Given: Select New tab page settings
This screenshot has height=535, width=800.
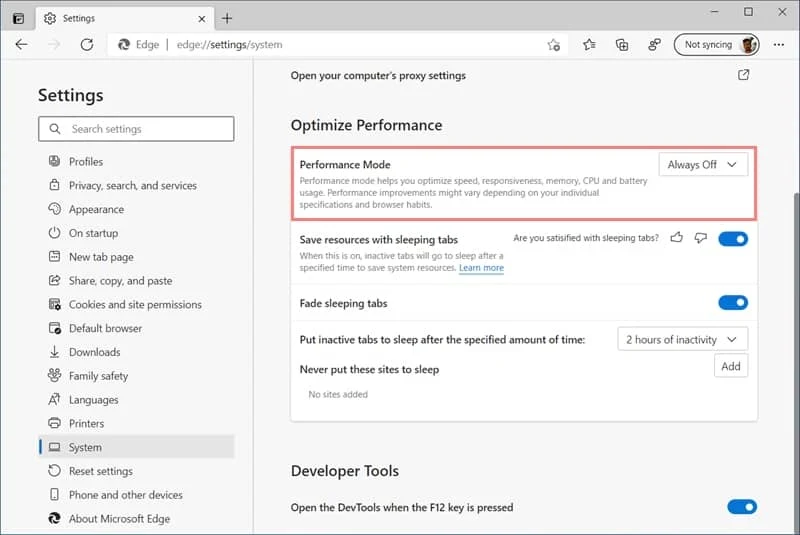Looking at the screenshot, I should (136, 257).
